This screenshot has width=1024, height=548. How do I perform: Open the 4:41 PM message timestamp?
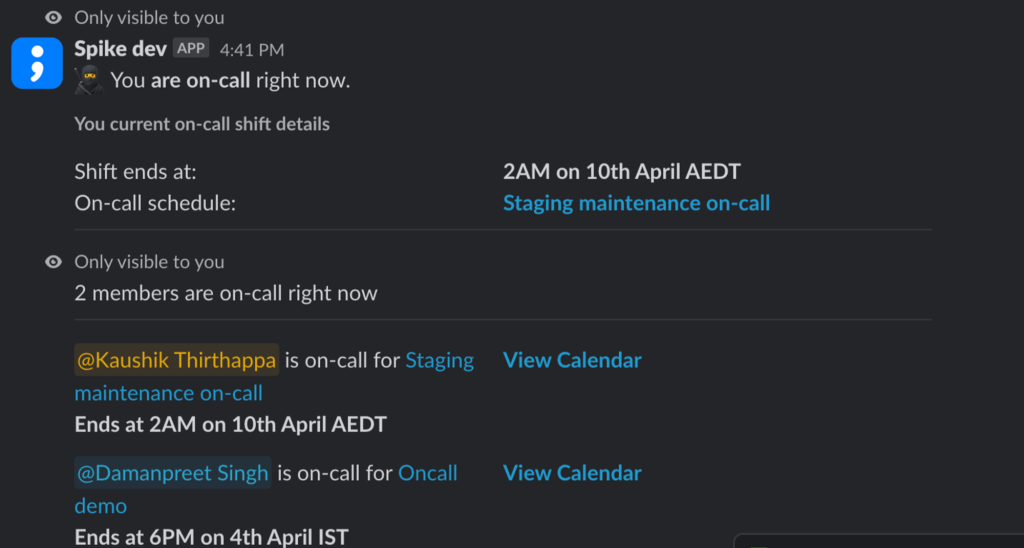[252, 50]
